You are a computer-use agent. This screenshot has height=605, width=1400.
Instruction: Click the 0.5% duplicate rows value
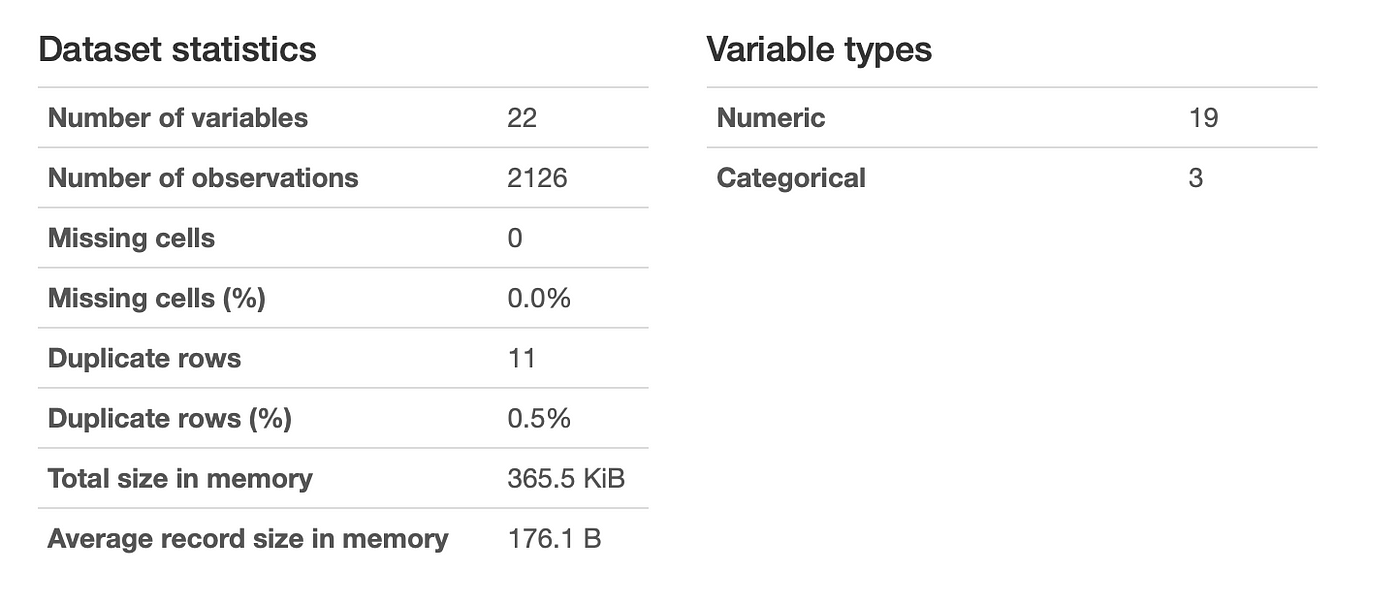point(539,418)
